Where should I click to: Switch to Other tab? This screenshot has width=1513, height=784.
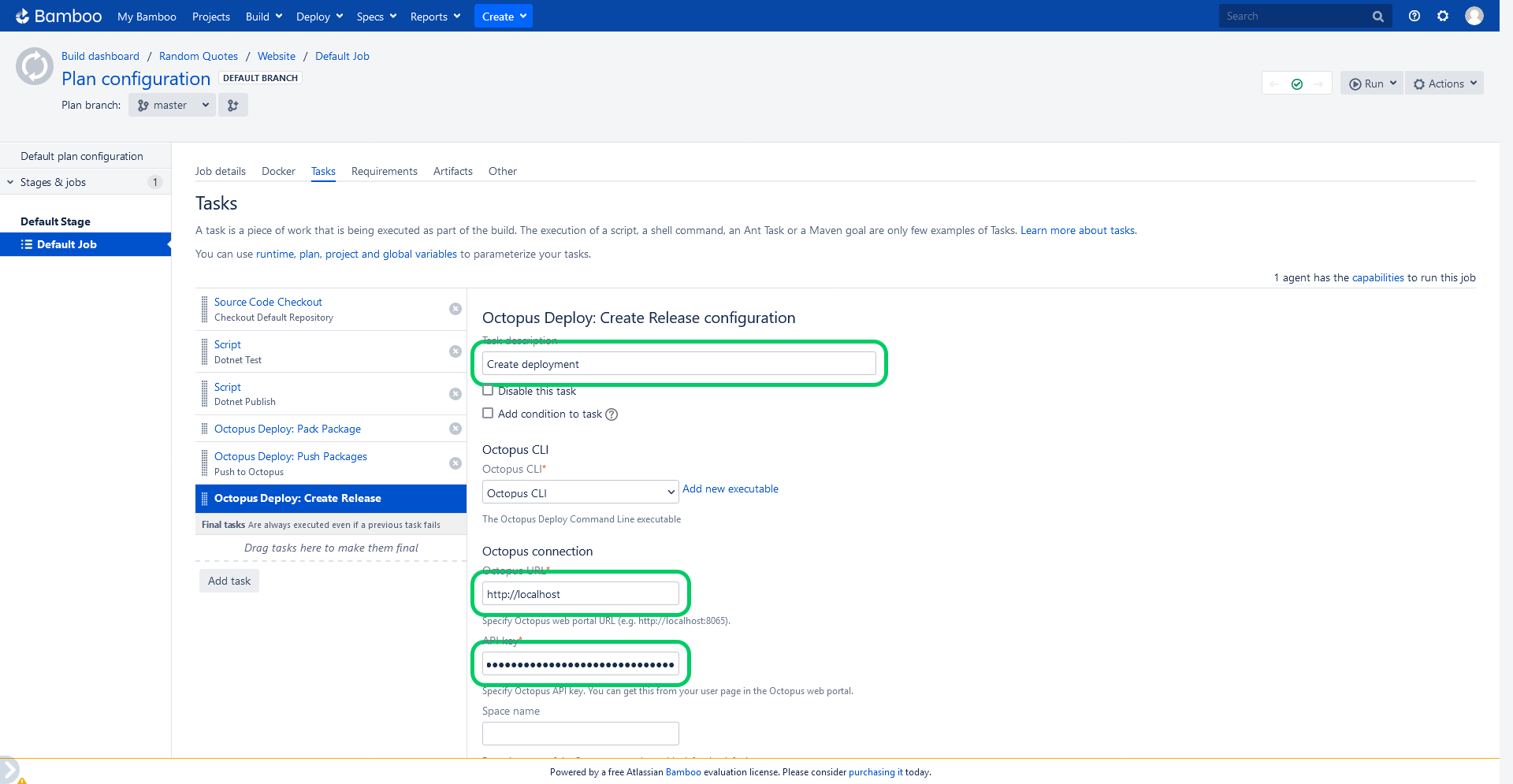(x=503, y=171)
